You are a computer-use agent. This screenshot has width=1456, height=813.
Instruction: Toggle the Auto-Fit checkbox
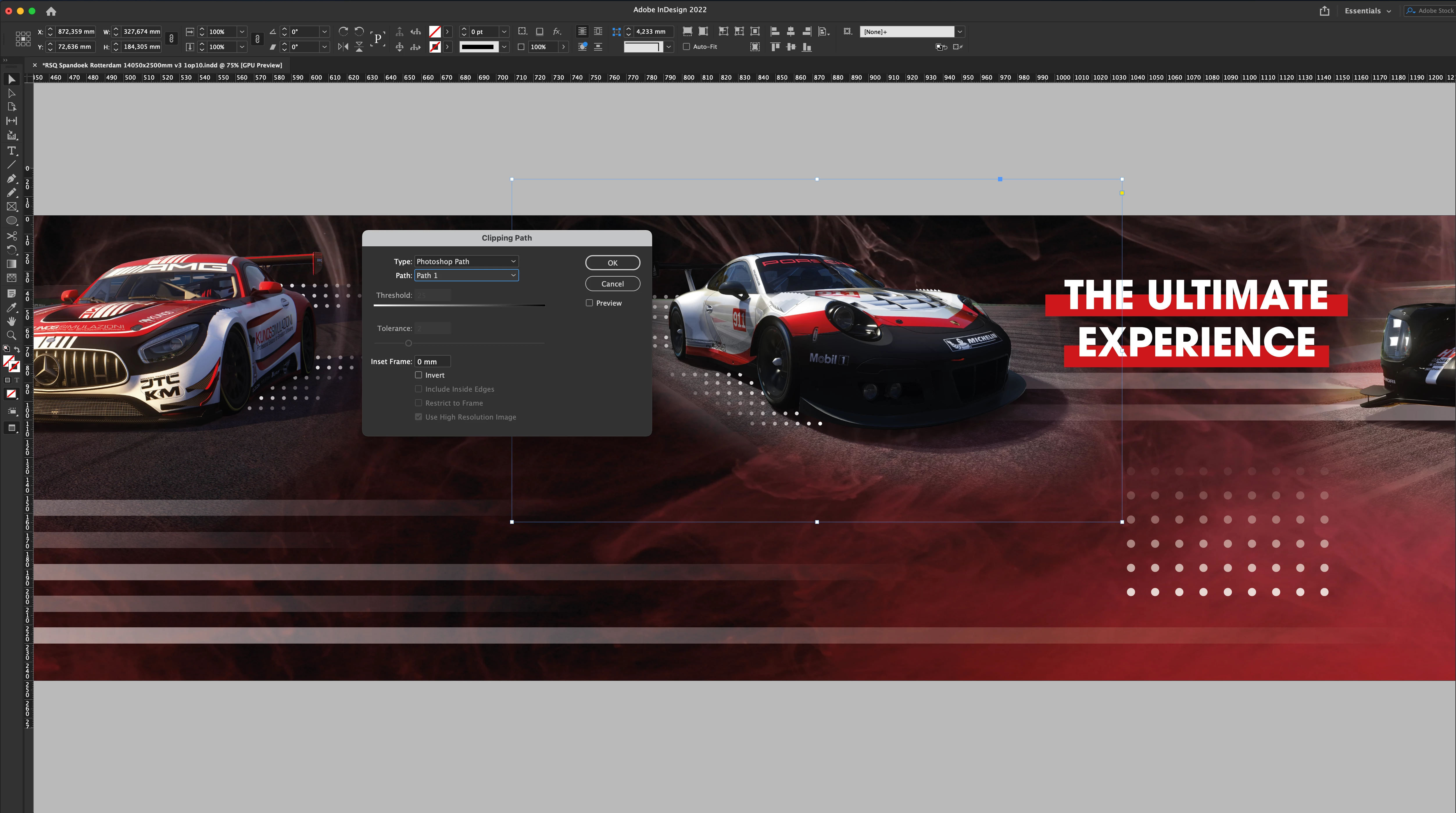687,47
